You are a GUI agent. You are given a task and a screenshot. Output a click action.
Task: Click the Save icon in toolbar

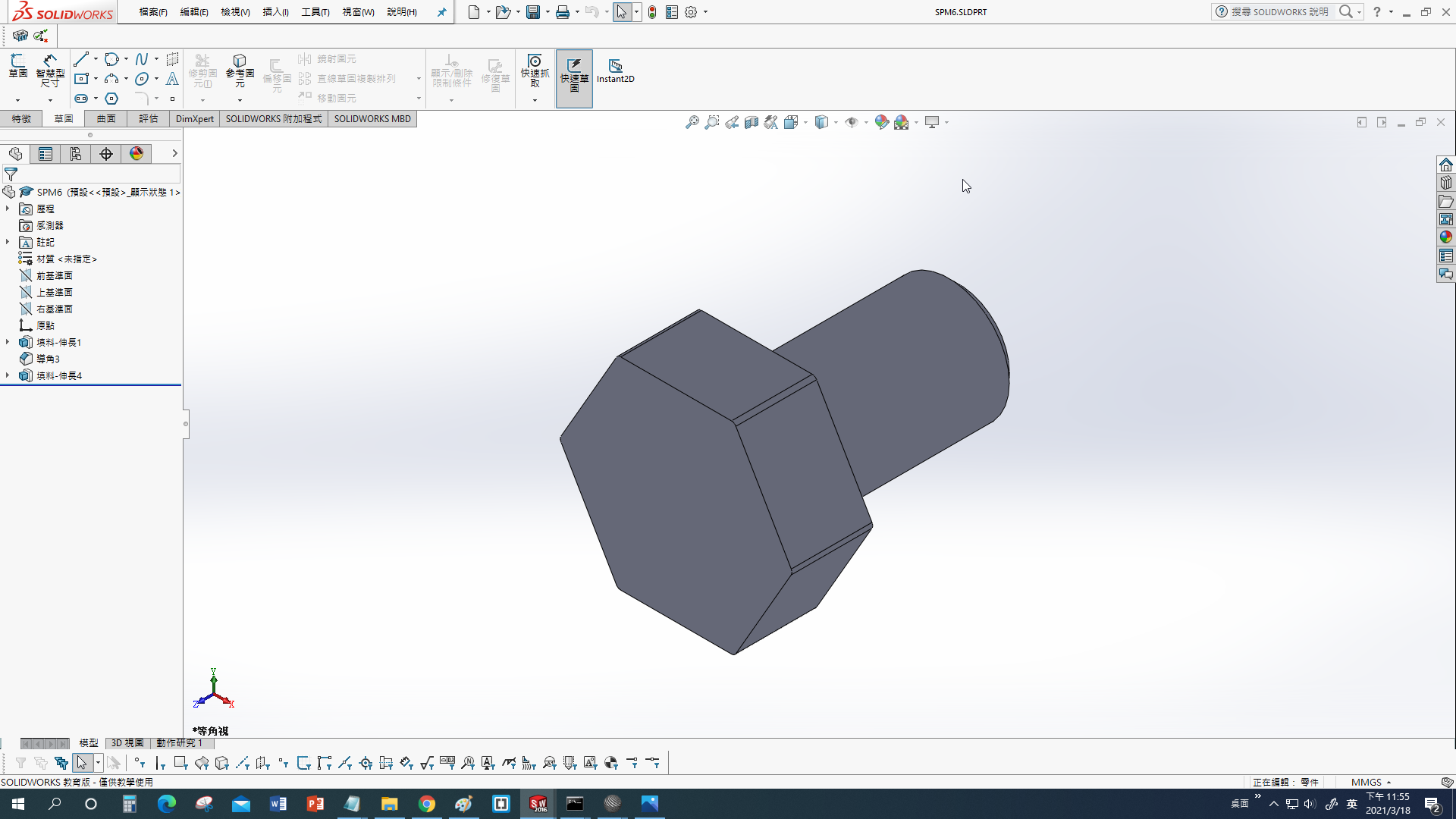coord(533,12)
